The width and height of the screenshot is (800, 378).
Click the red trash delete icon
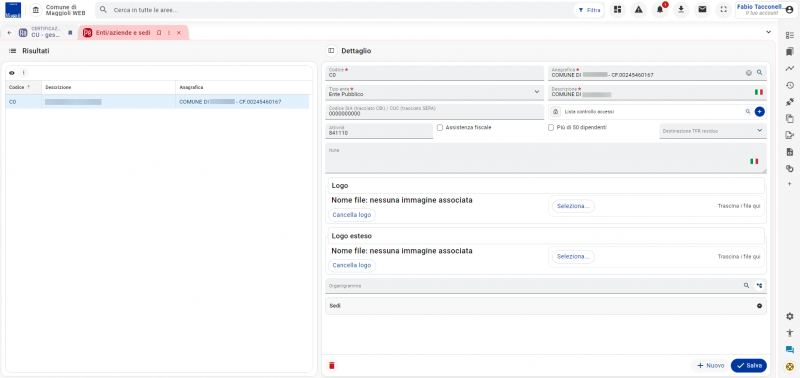[x=332, y=365]
